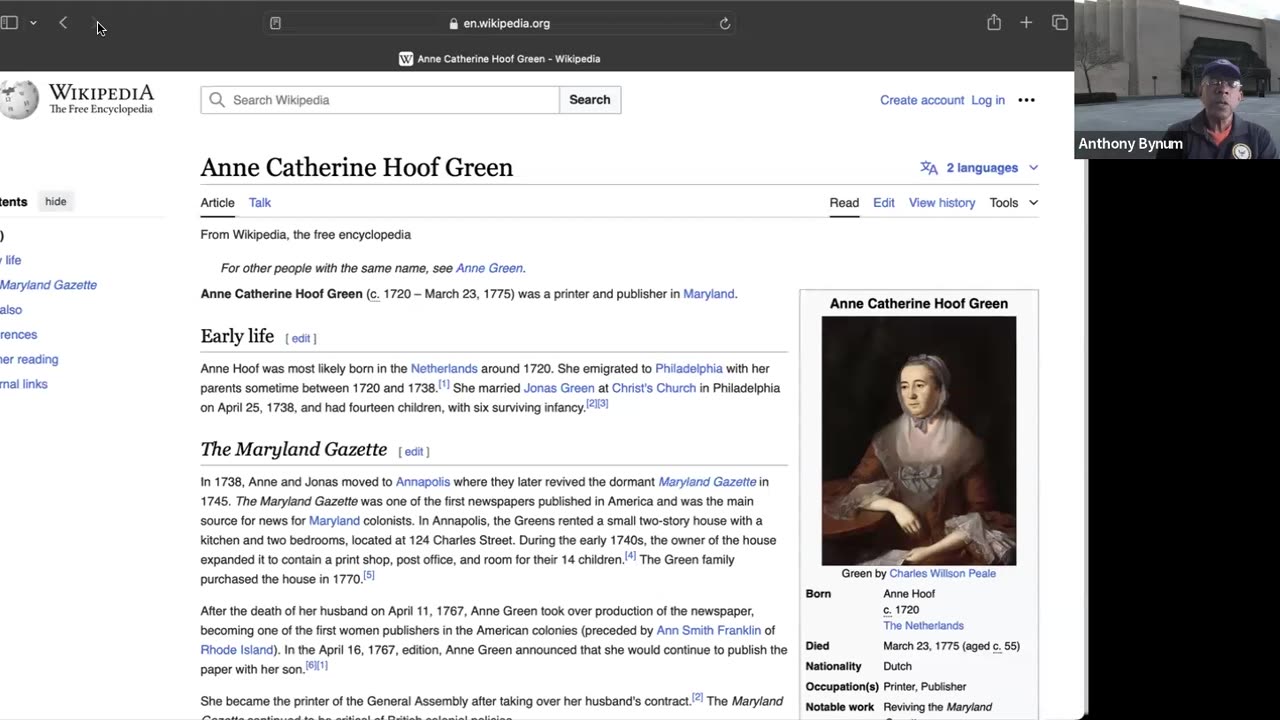
Task: Open the Share icon in Safari toolbar
Action: point(994,22)
